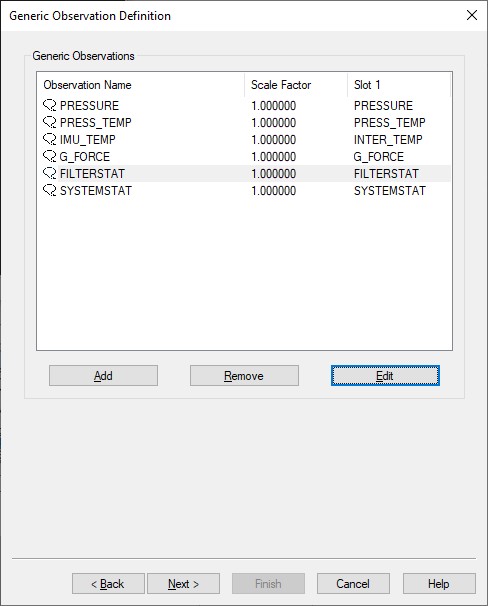This screenshot has height=606, width=488.
Task: Click the icon beside IMU_TEMP observation
Action: tap(49, 139)
